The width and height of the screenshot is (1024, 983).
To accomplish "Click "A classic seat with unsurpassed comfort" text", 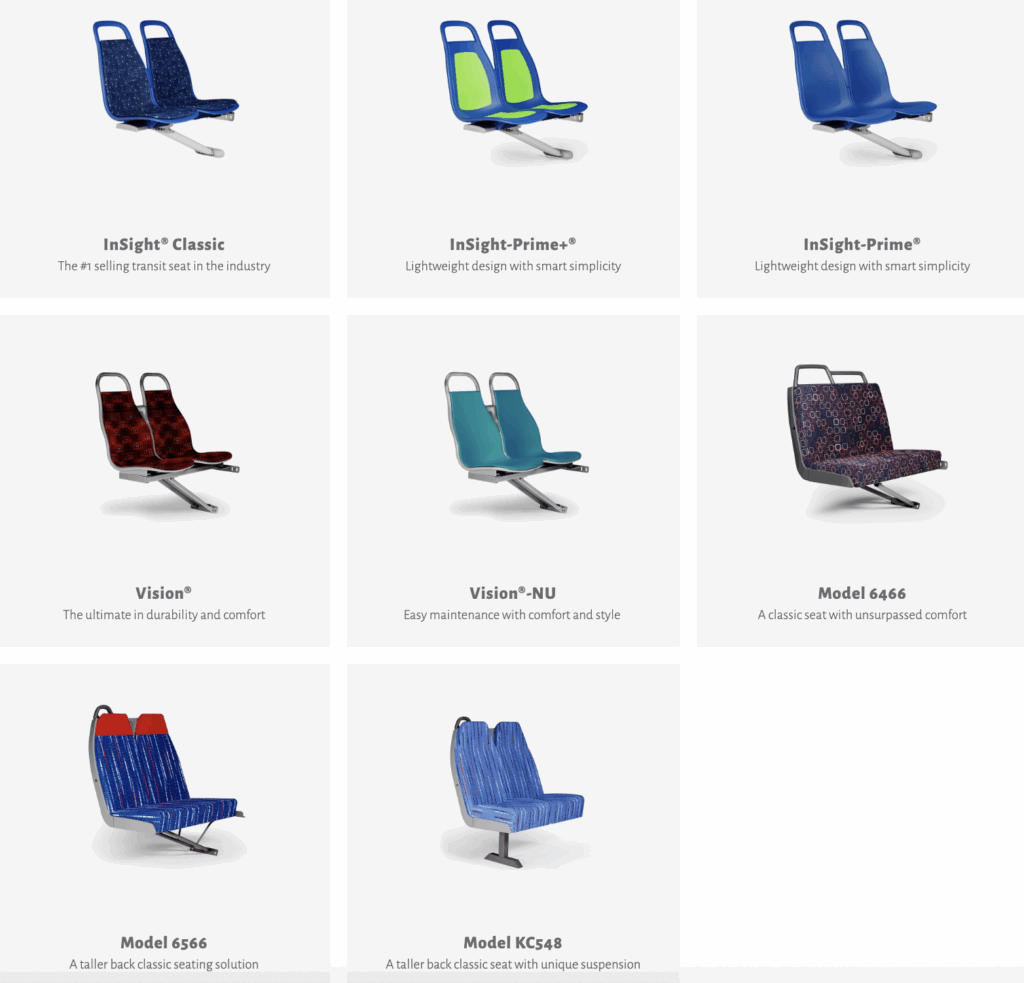I will pos(862,615).
